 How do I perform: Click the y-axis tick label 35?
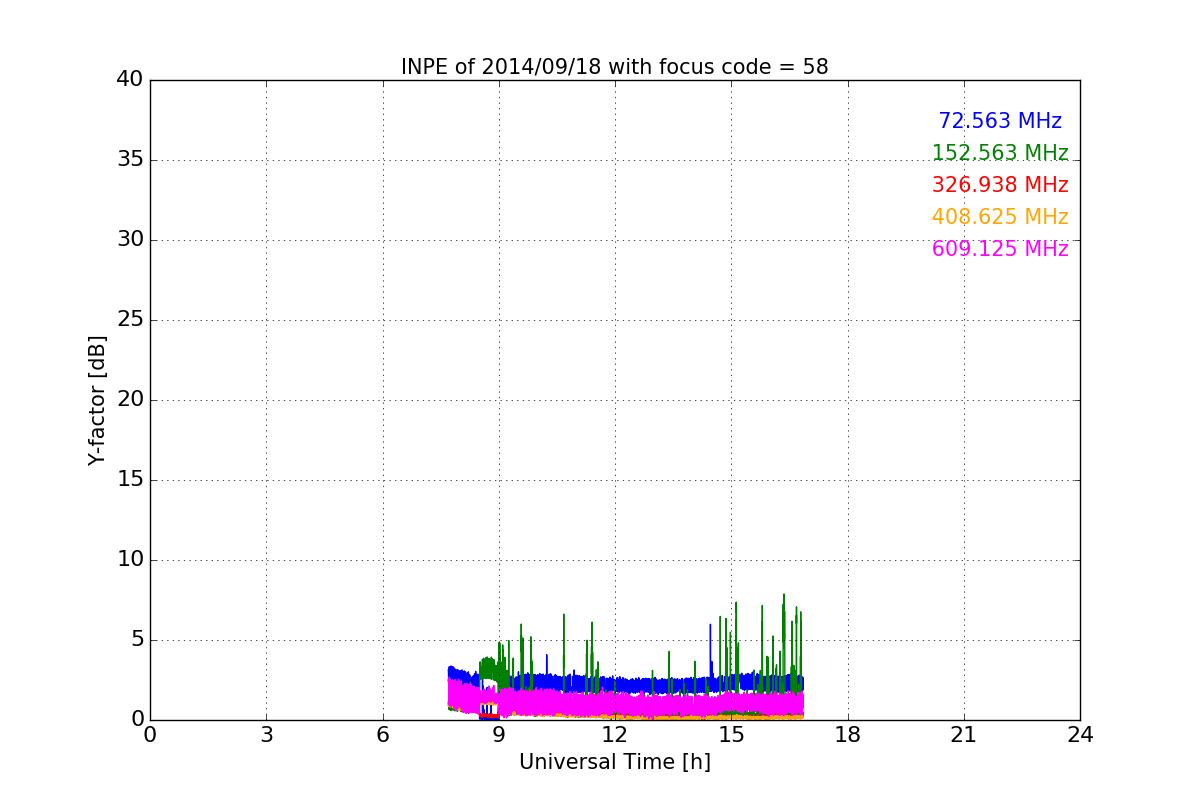pyautogui.click(x=130, y=159)
